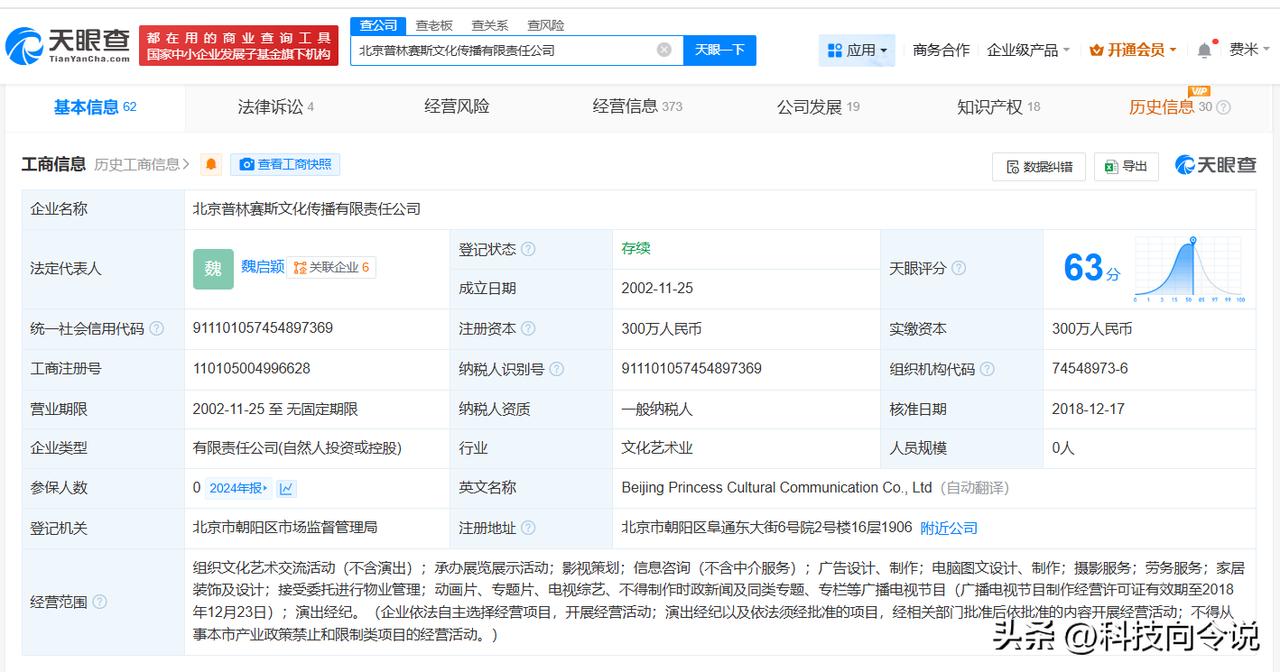Click help icon next to 经营范围
This screenshot has width=1280, height=672.
(x=99, y=602)
